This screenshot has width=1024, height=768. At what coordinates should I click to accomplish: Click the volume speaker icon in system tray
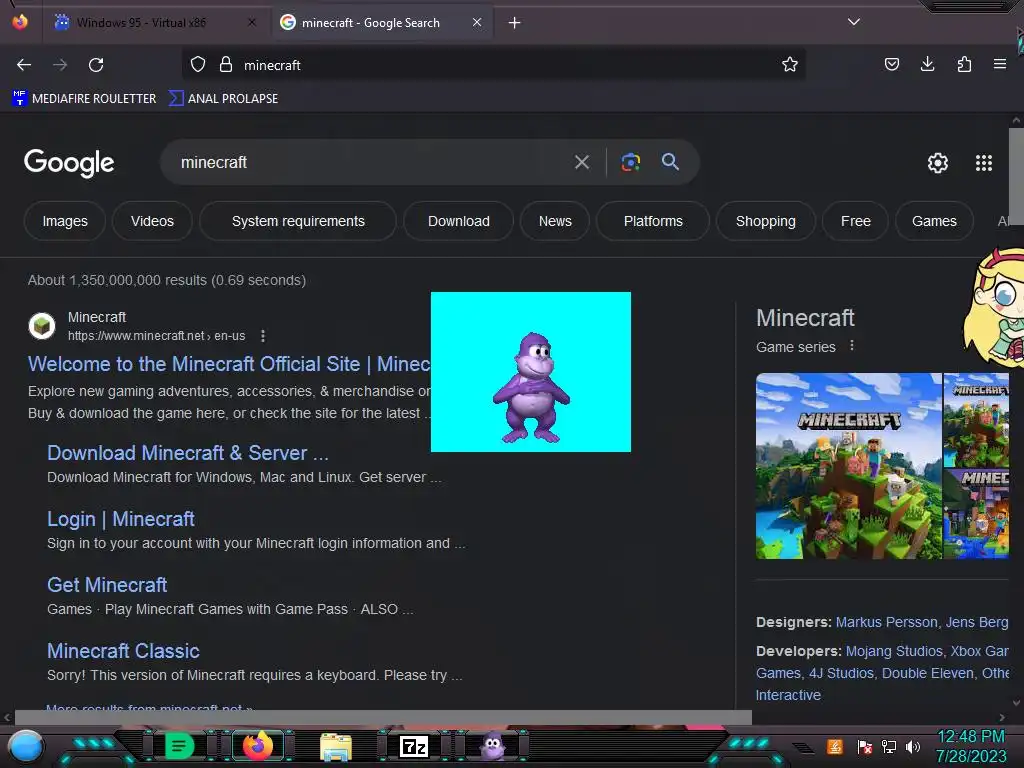[x=913, y=746]
